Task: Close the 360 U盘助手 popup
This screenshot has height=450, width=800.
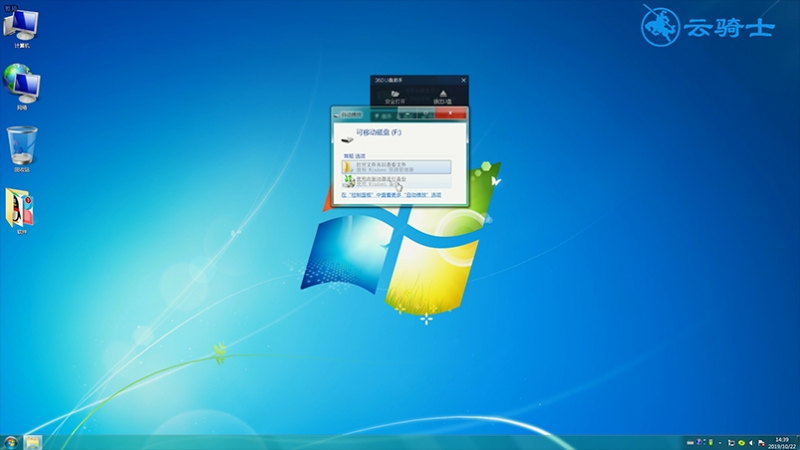Action: 463,80
